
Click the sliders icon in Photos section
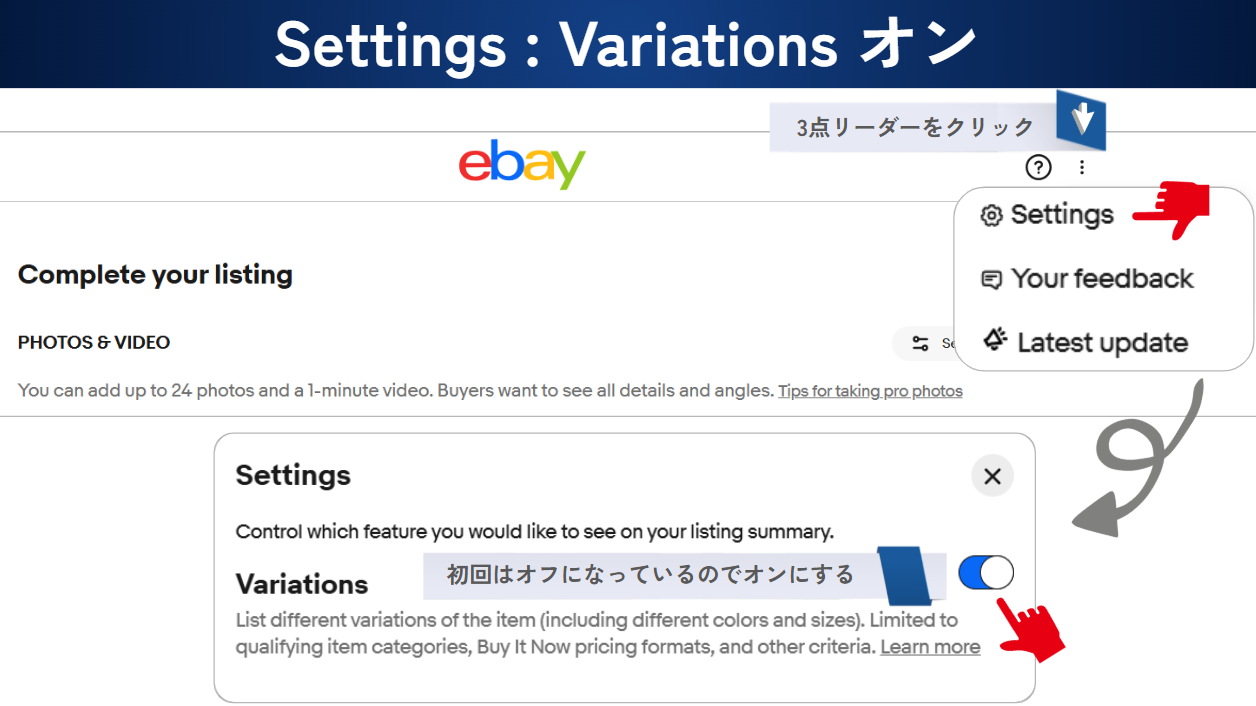coord(920,344)
